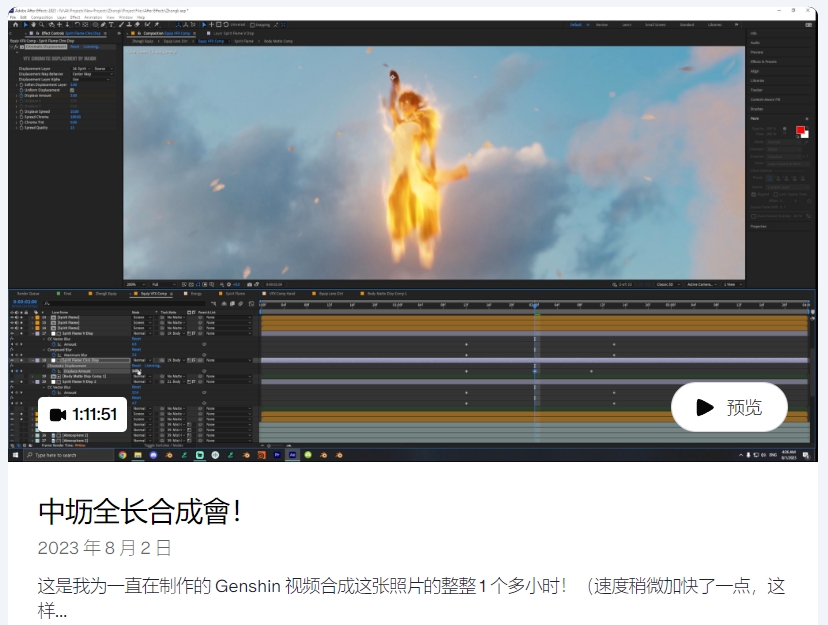Open the Effect menu
828x625 pixels.
[x=75, y=17]
